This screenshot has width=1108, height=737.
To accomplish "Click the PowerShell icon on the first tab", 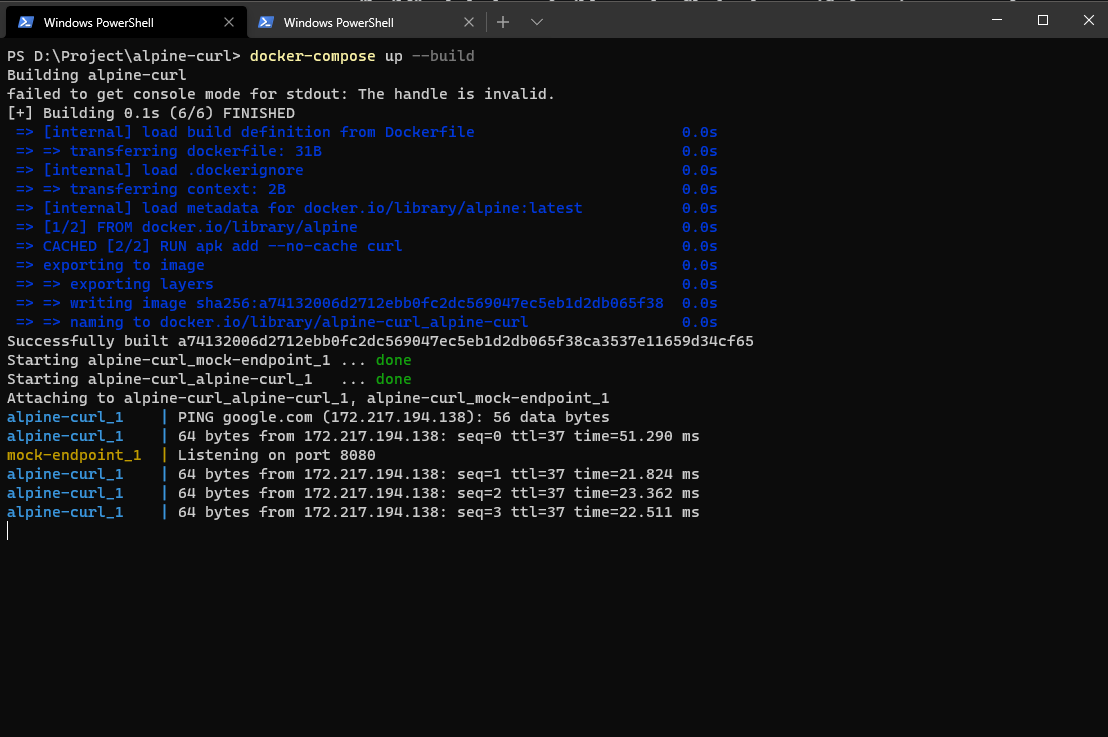I will 26,22.
